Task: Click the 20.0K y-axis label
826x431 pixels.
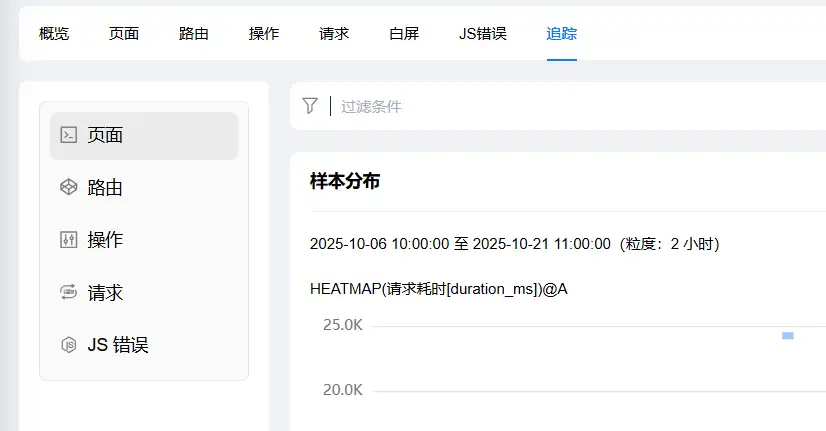Action: (x=342, y=390)
